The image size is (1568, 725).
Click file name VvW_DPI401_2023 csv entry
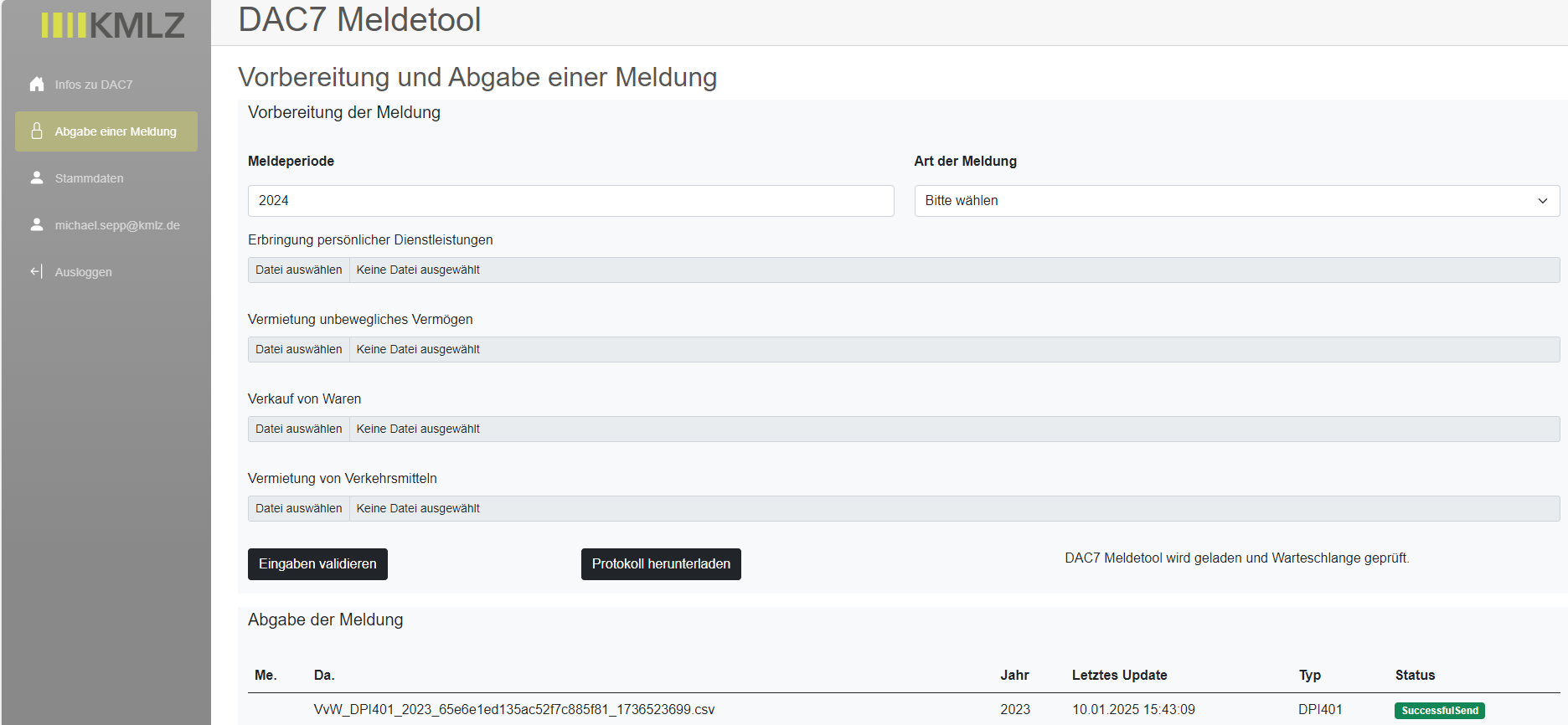coord(514,710)
